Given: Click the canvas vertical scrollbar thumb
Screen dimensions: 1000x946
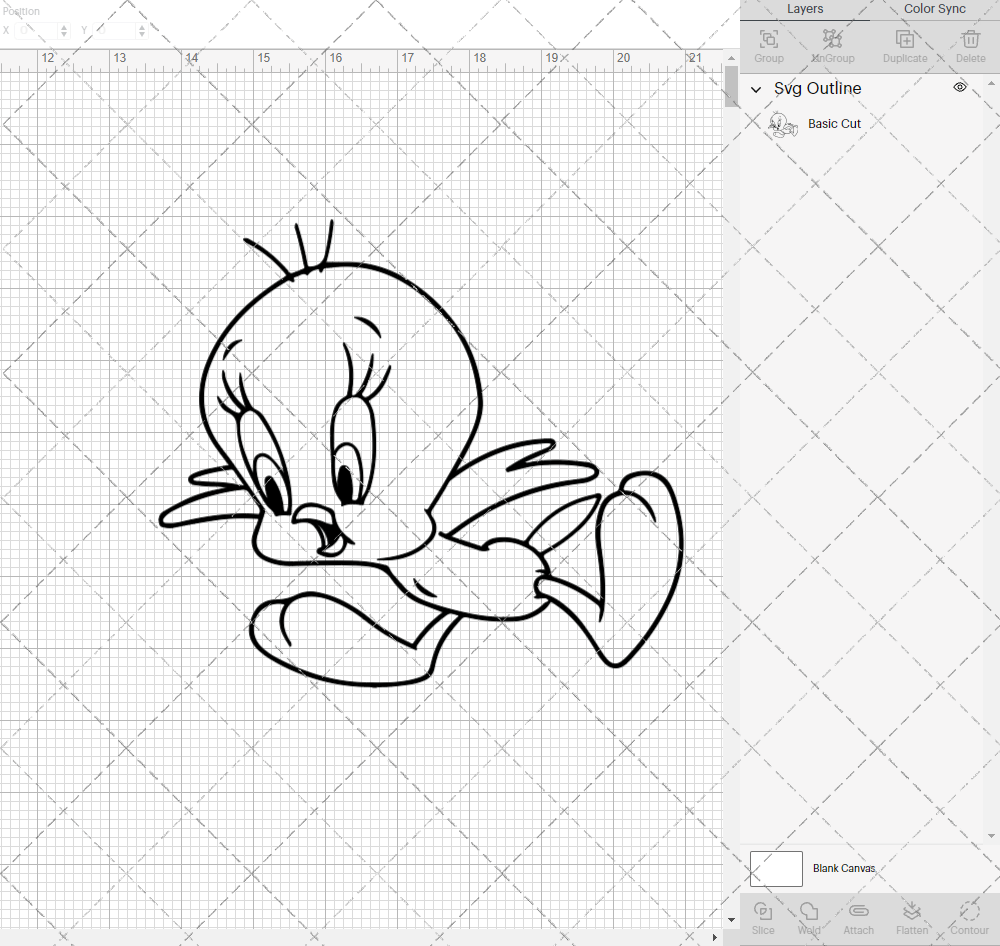Looking at the screenshot, I should point(731,86).
